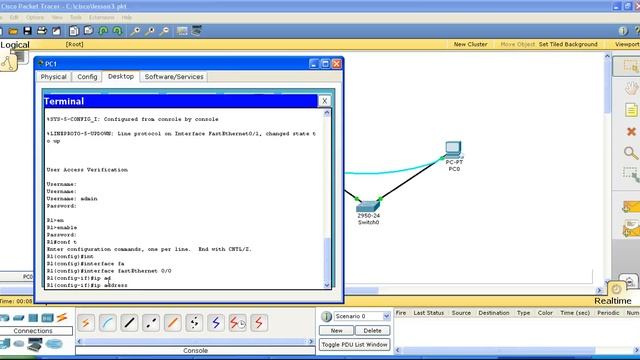The height and width of the screenshot is (360, 640).
Task: Switch to the Realtime mode tab
Action: coord(612,301)
